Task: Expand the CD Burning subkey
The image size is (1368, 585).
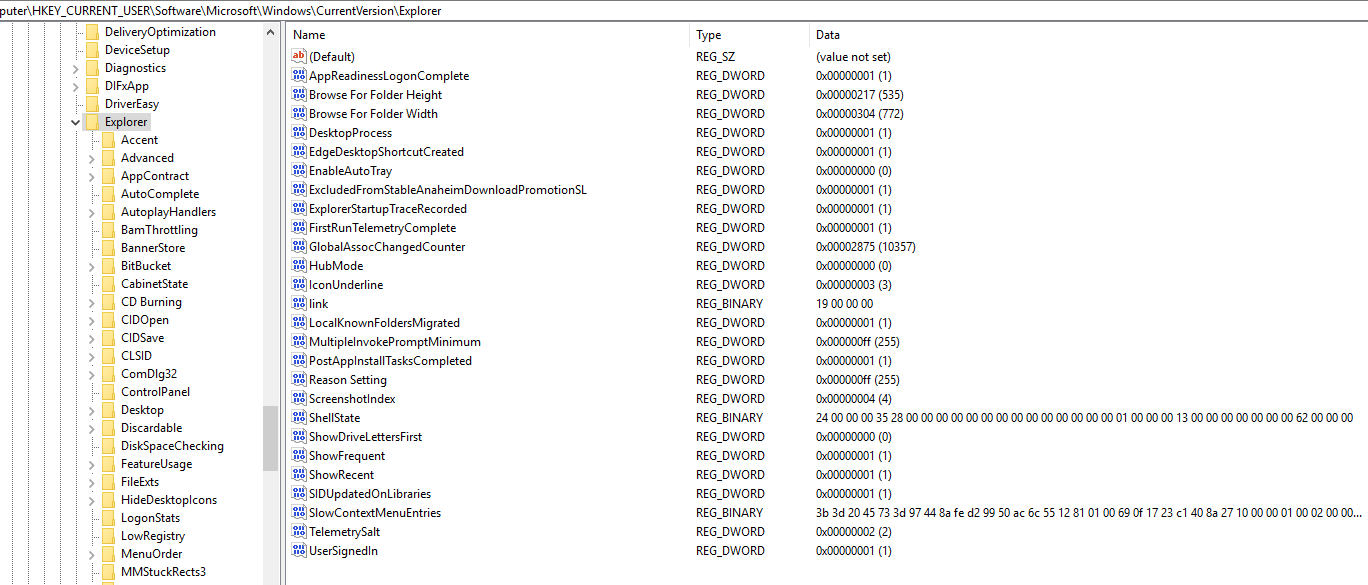Action: point(92,302)
